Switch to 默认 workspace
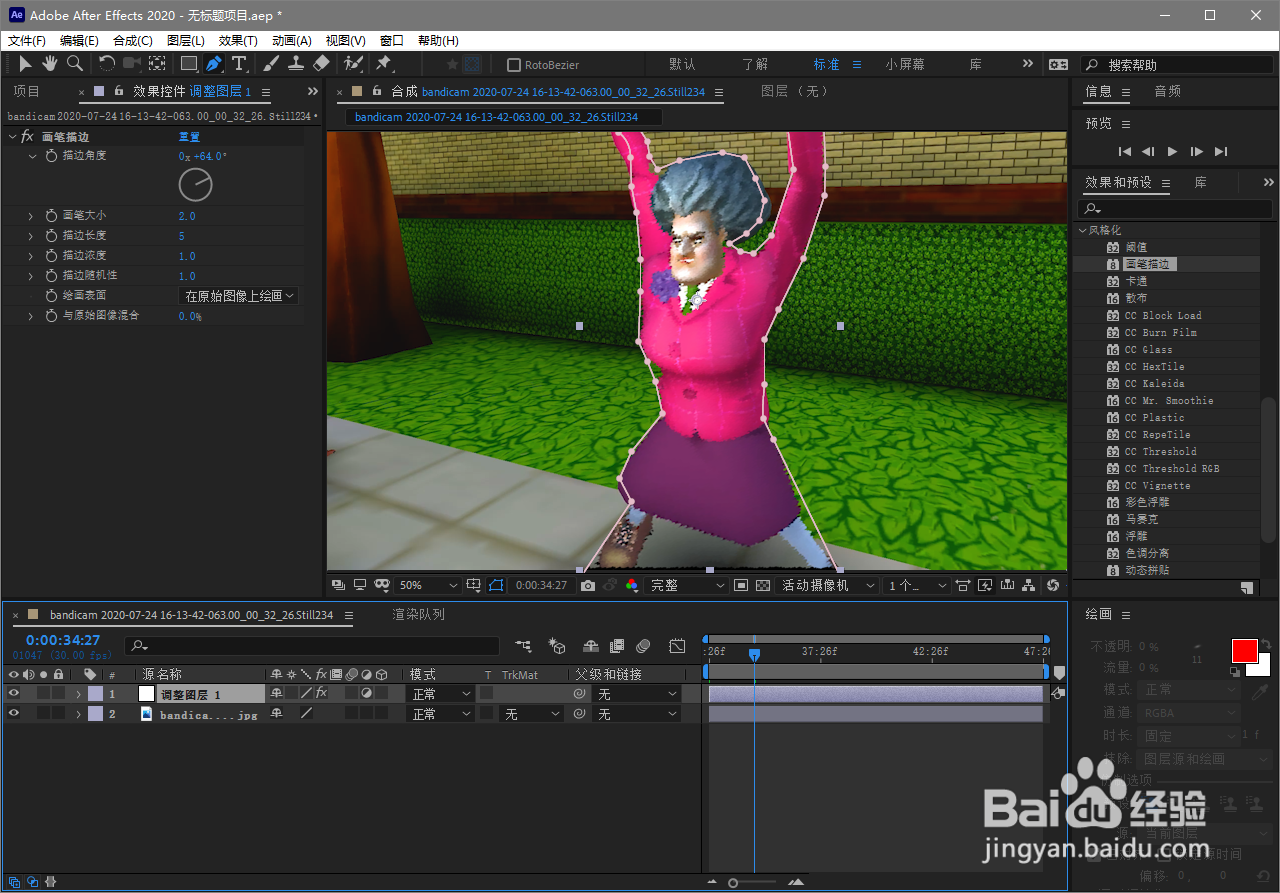 682,64
